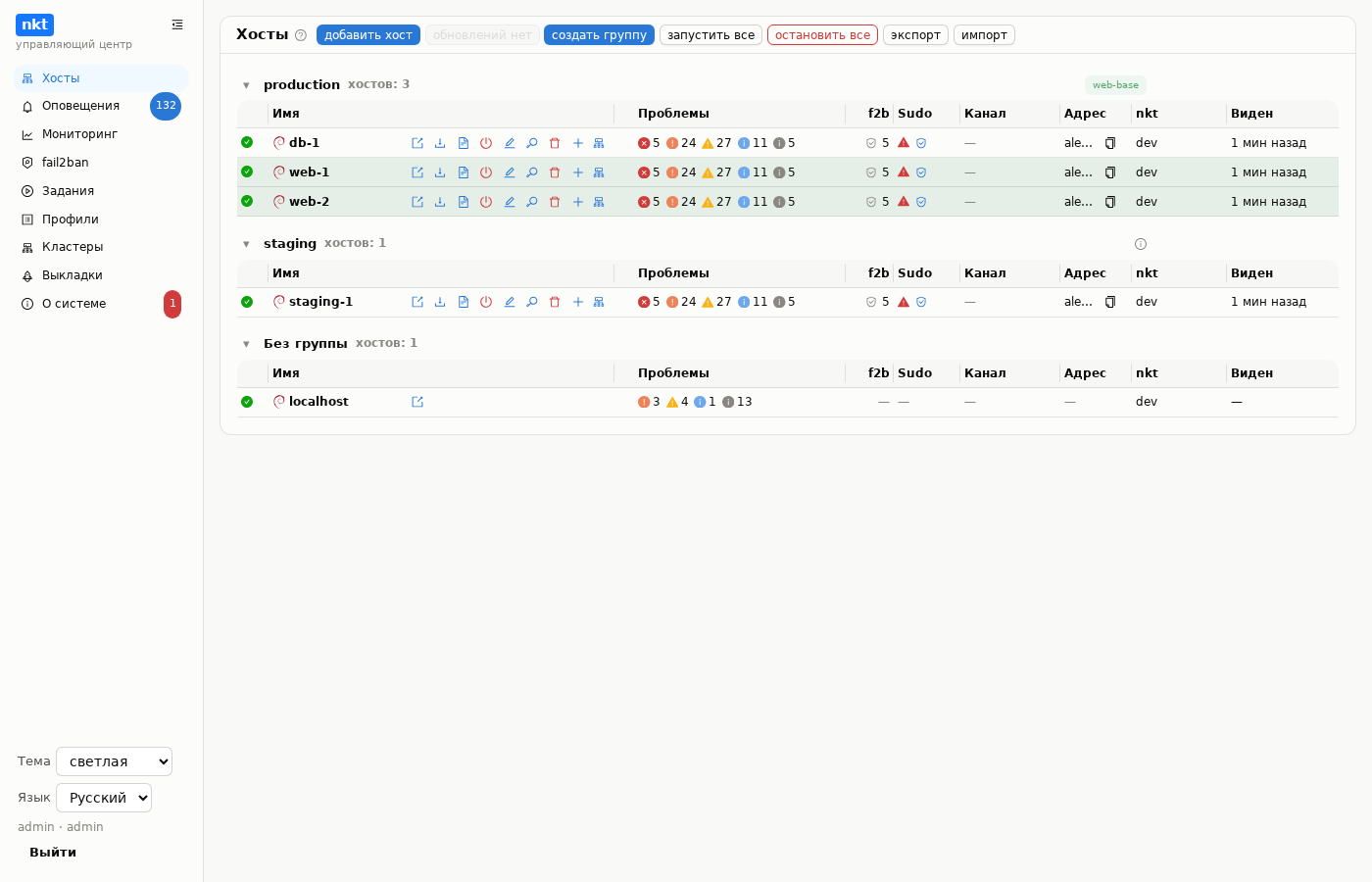Click the info icon in staging group header

[x=1141, y=244]
